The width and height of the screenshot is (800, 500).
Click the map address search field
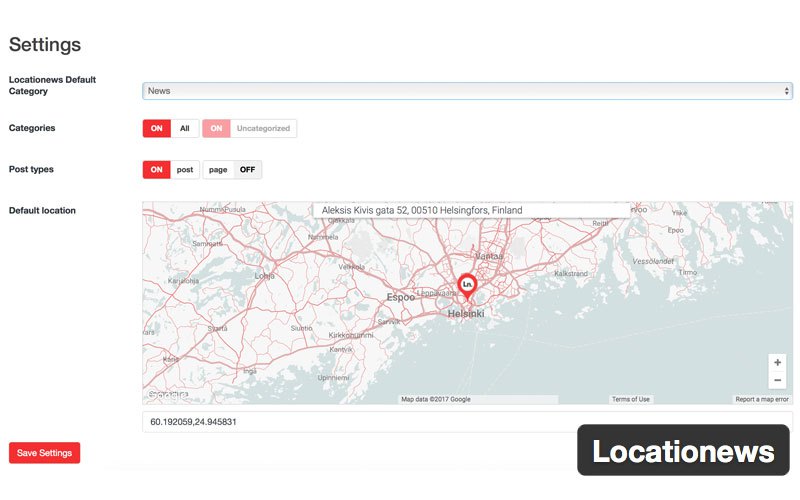pyautogui.click(x=471, y=210)
